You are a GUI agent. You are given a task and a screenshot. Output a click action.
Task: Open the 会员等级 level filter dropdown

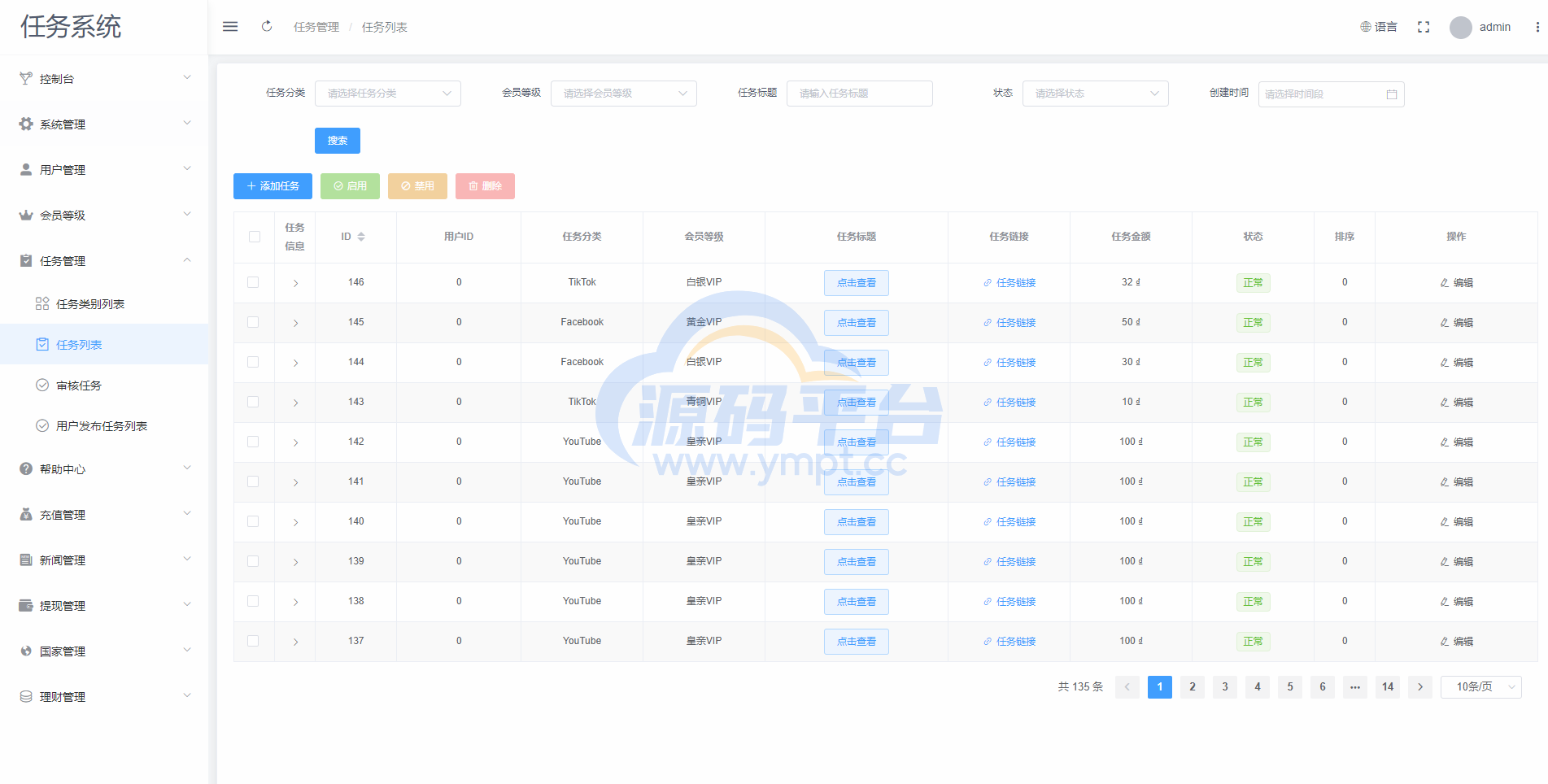point(624,94)
